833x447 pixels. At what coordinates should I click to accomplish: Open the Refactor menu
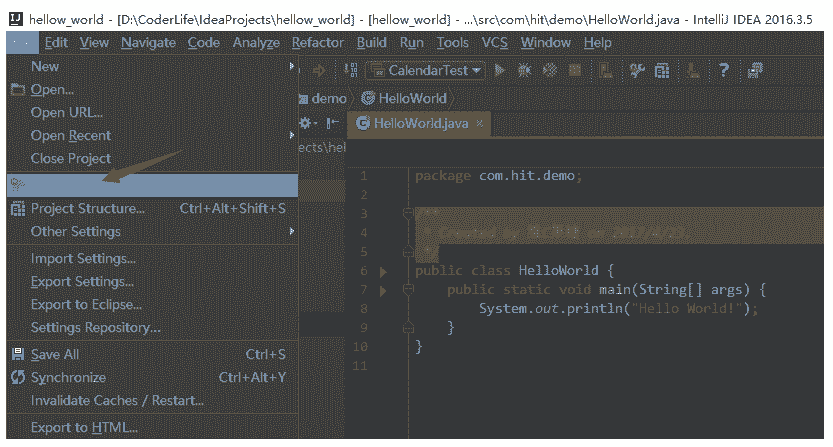pos(318,43)
